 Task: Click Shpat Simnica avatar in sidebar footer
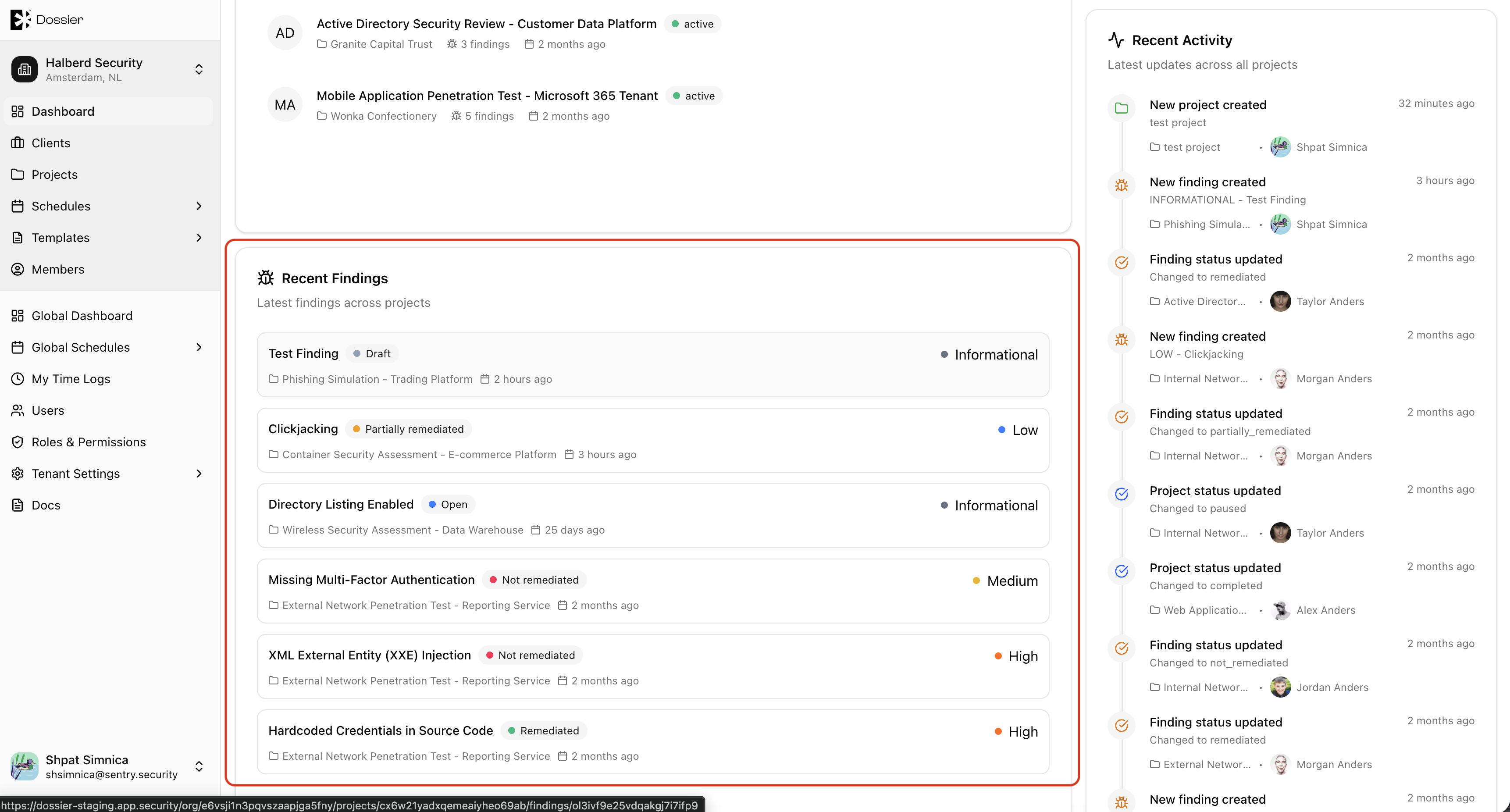tap(24, 766)
